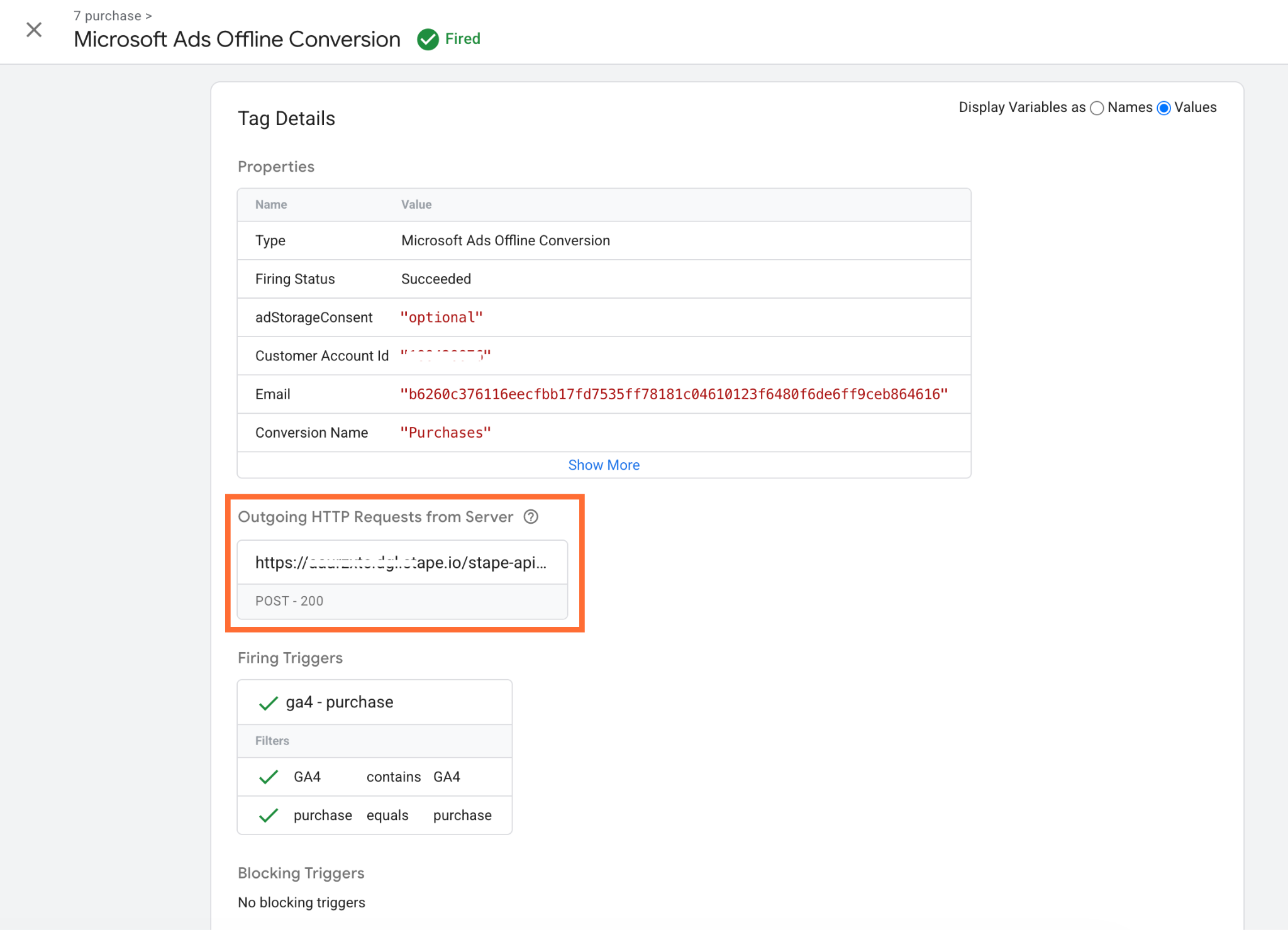
Task: Close the tag details panel
Action: pos(34,30)
